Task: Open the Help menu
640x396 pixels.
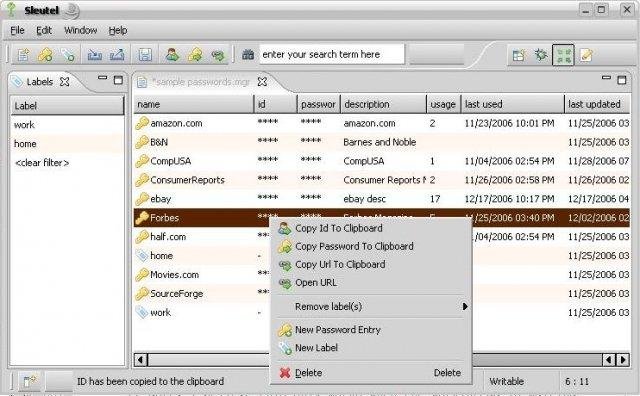Action: (x=118, y=30)
